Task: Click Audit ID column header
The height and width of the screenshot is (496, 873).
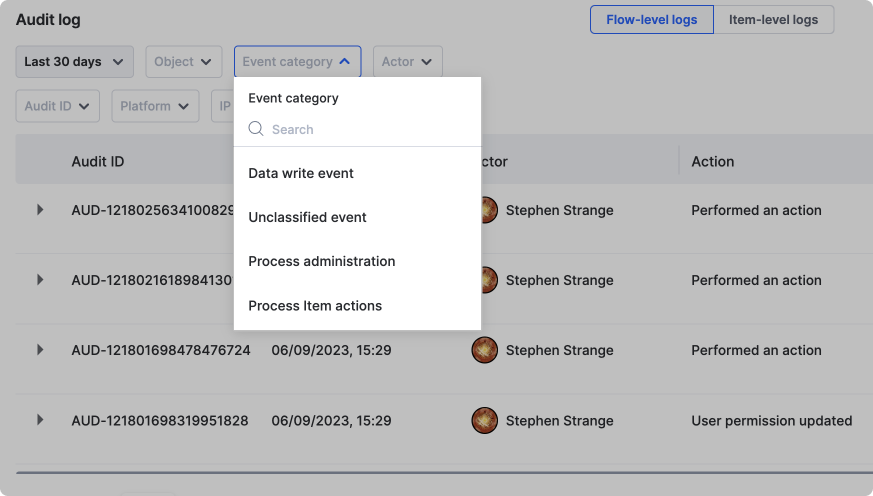Action: tap(97, 161)
